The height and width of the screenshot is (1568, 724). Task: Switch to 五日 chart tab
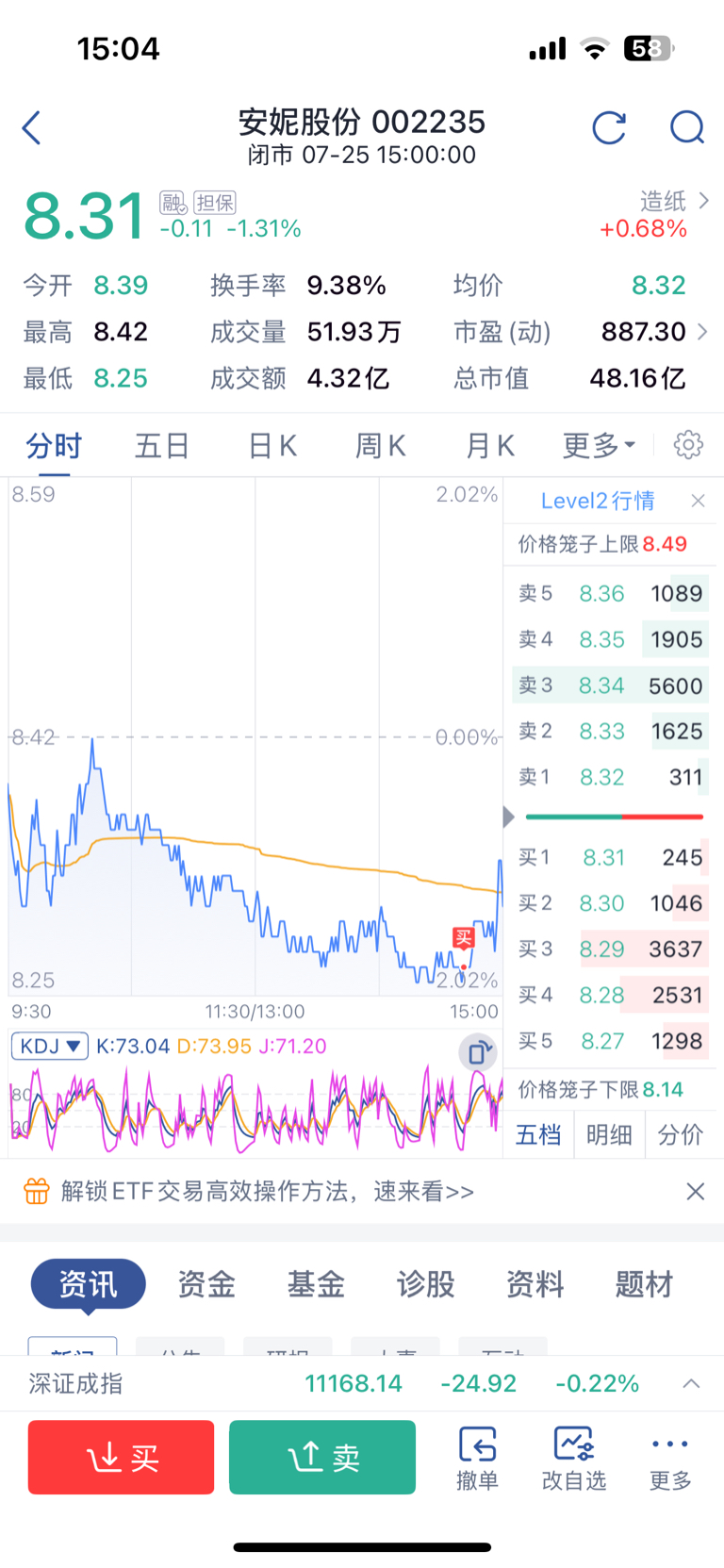click(162, 445)
